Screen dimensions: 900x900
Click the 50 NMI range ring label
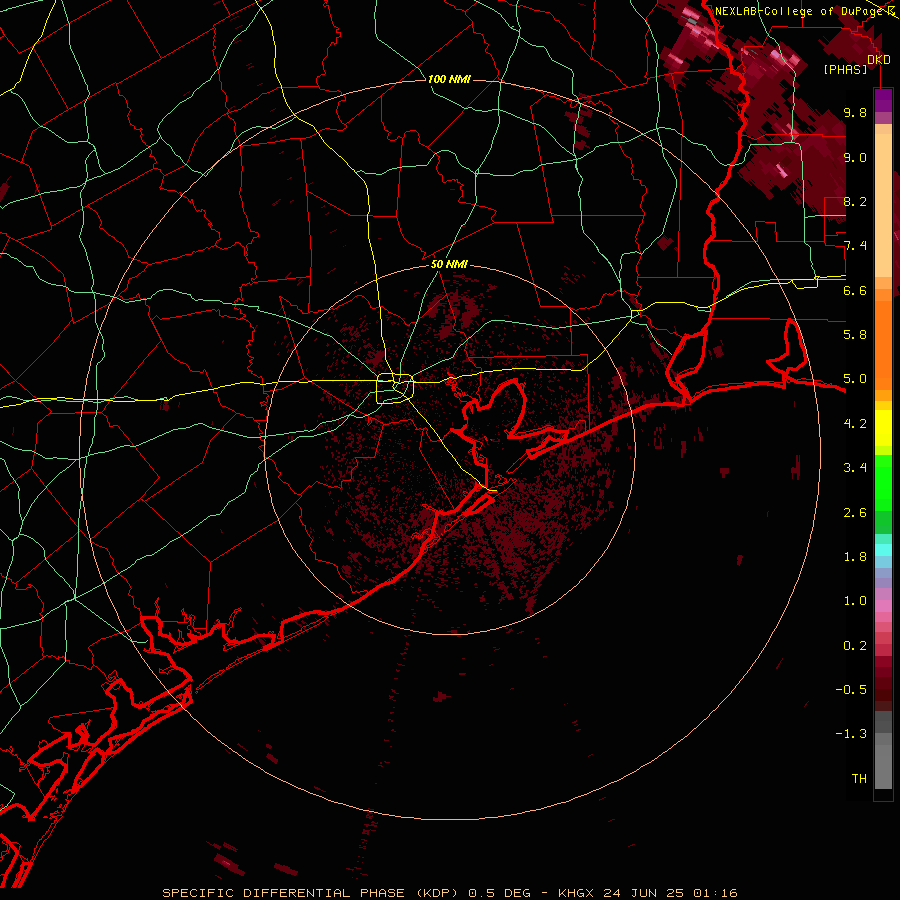click(449, 264)
